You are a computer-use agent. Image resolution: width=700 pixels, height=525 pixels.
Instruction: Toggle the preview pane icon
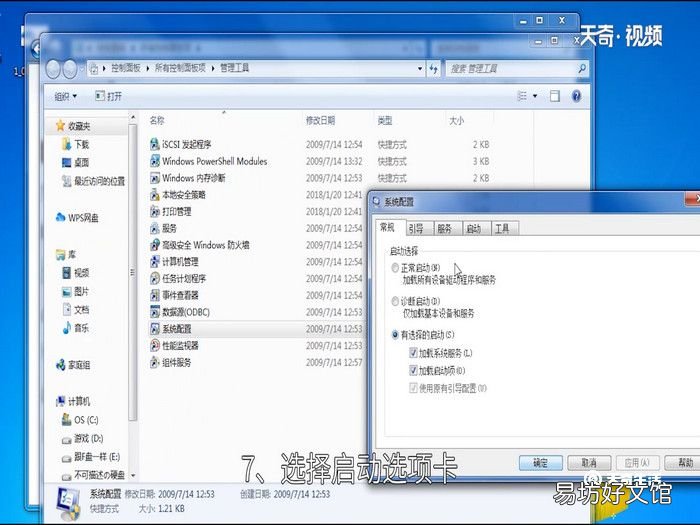tap(554, 96)
